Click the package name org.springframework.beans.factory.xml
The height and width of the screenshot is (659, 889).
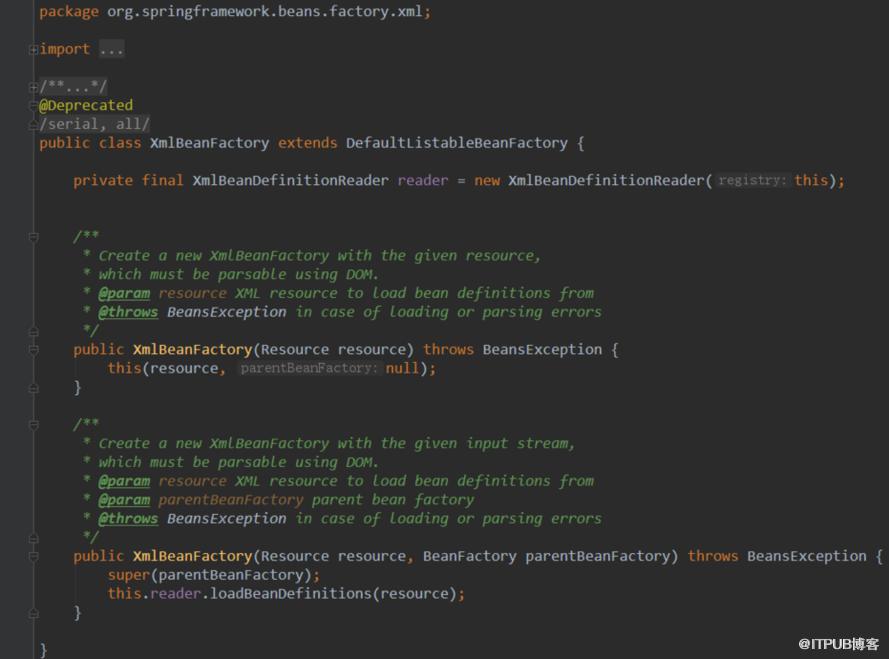265,11
